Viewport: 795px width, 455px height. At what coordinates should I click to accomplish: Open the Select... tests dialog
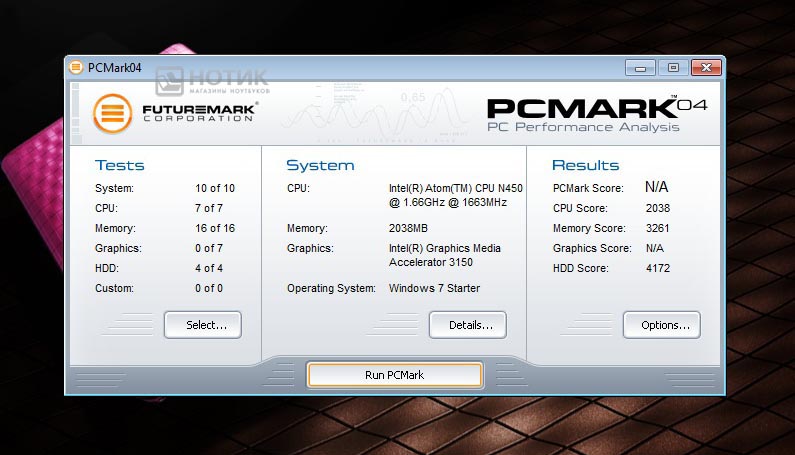[x=203, y=325]
